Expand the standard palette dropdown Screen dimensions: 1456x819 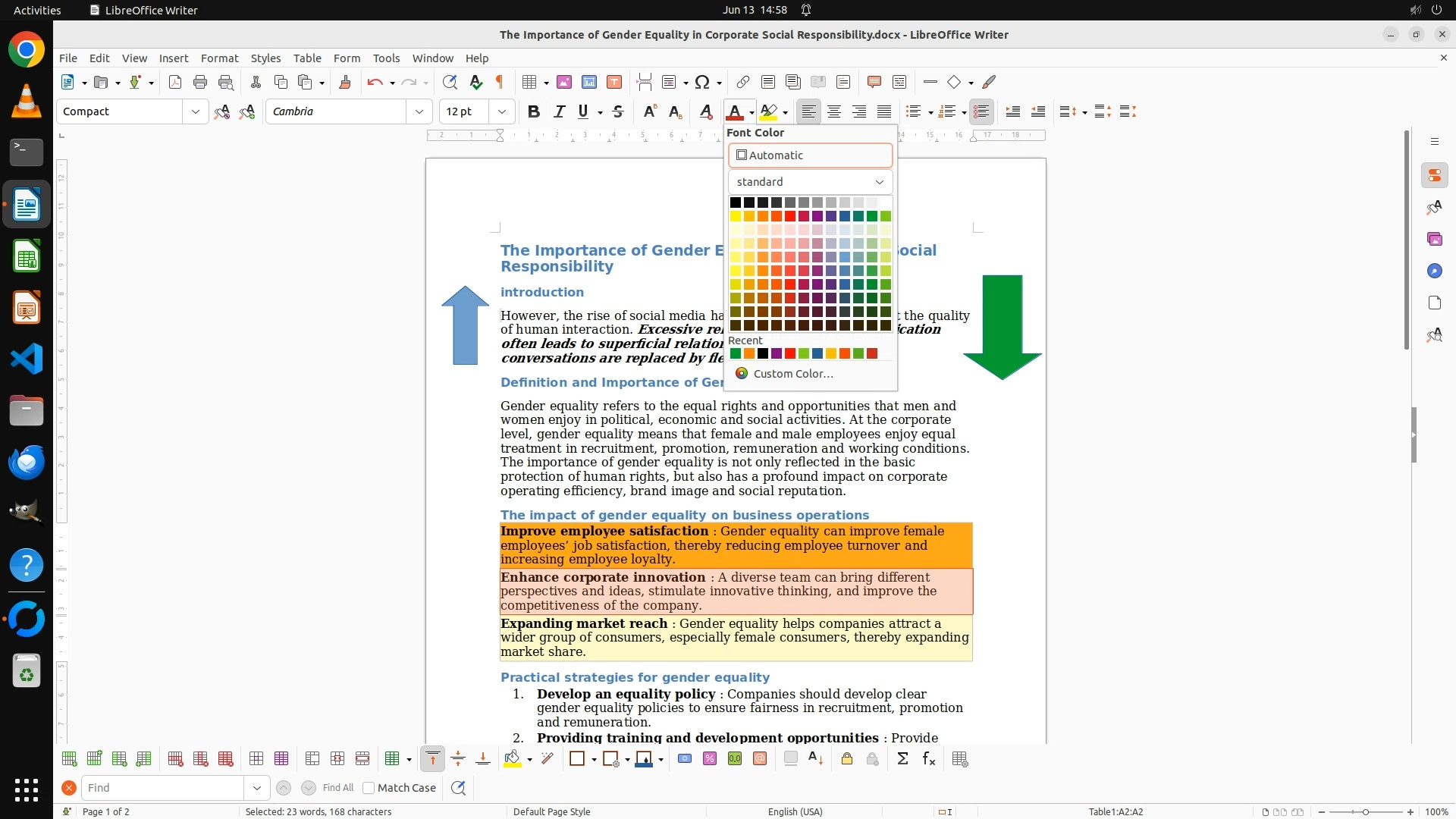[x=879, y=182]
